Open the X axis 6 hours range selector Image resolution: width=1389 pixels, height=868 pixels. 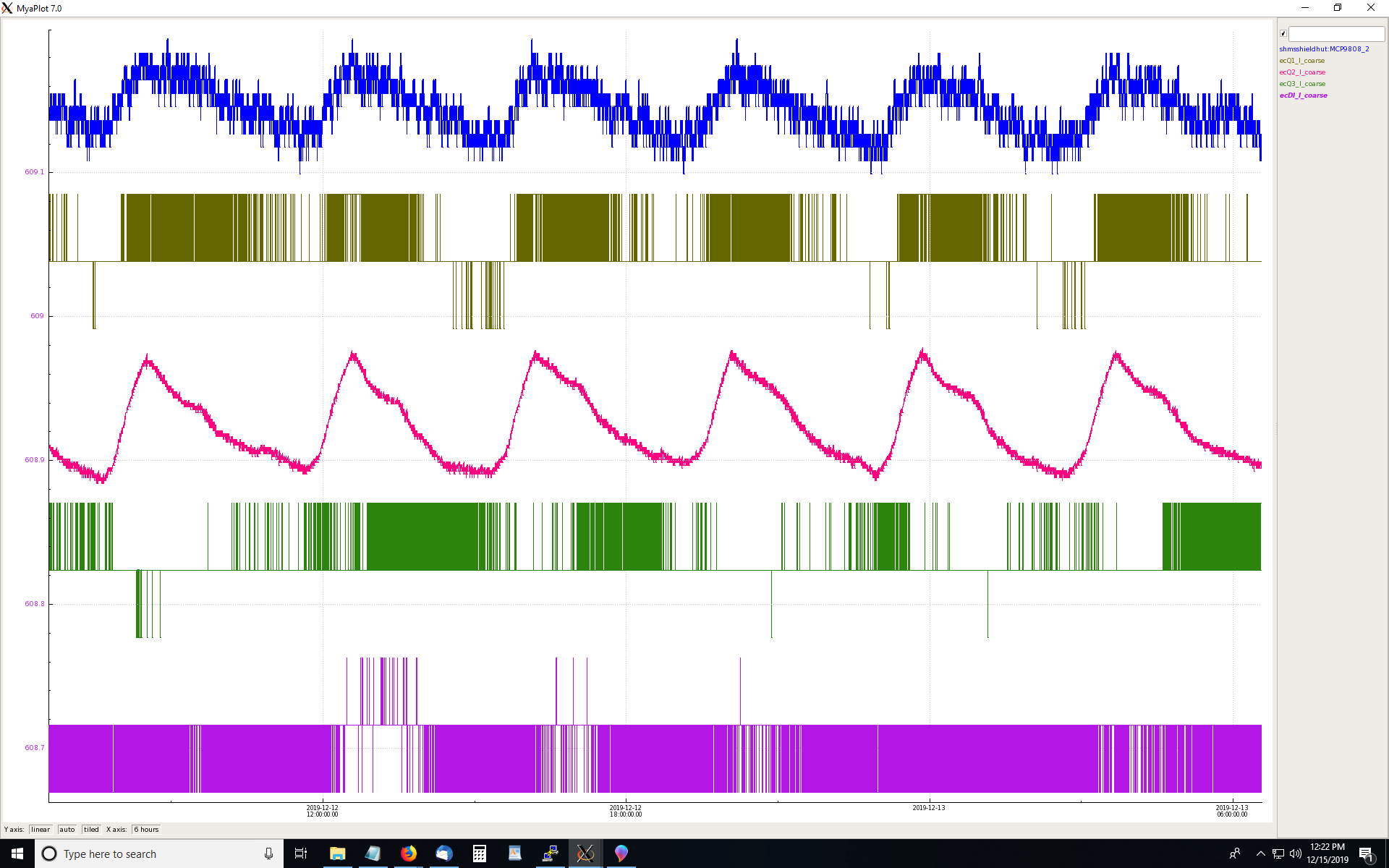click(146, 830)
